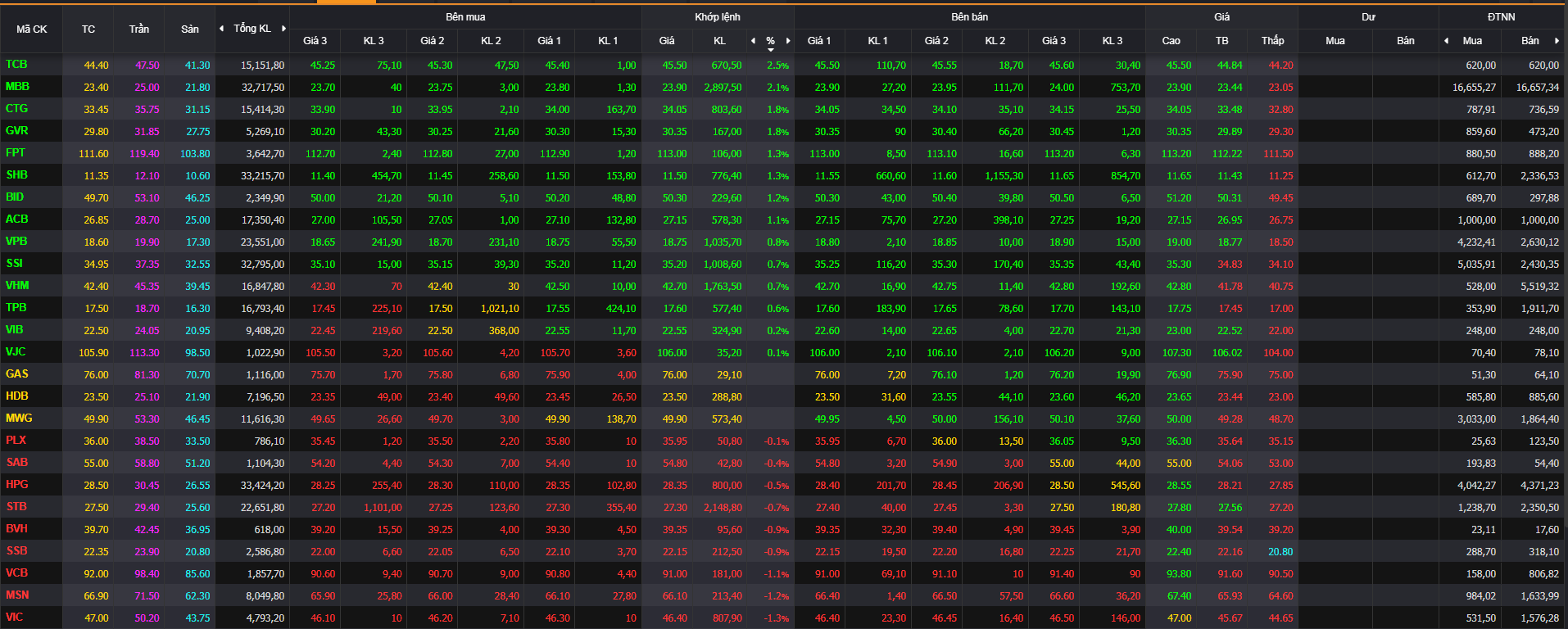Open the BVH stock symbol
The image size is (1568, 629).
[16, 529]
